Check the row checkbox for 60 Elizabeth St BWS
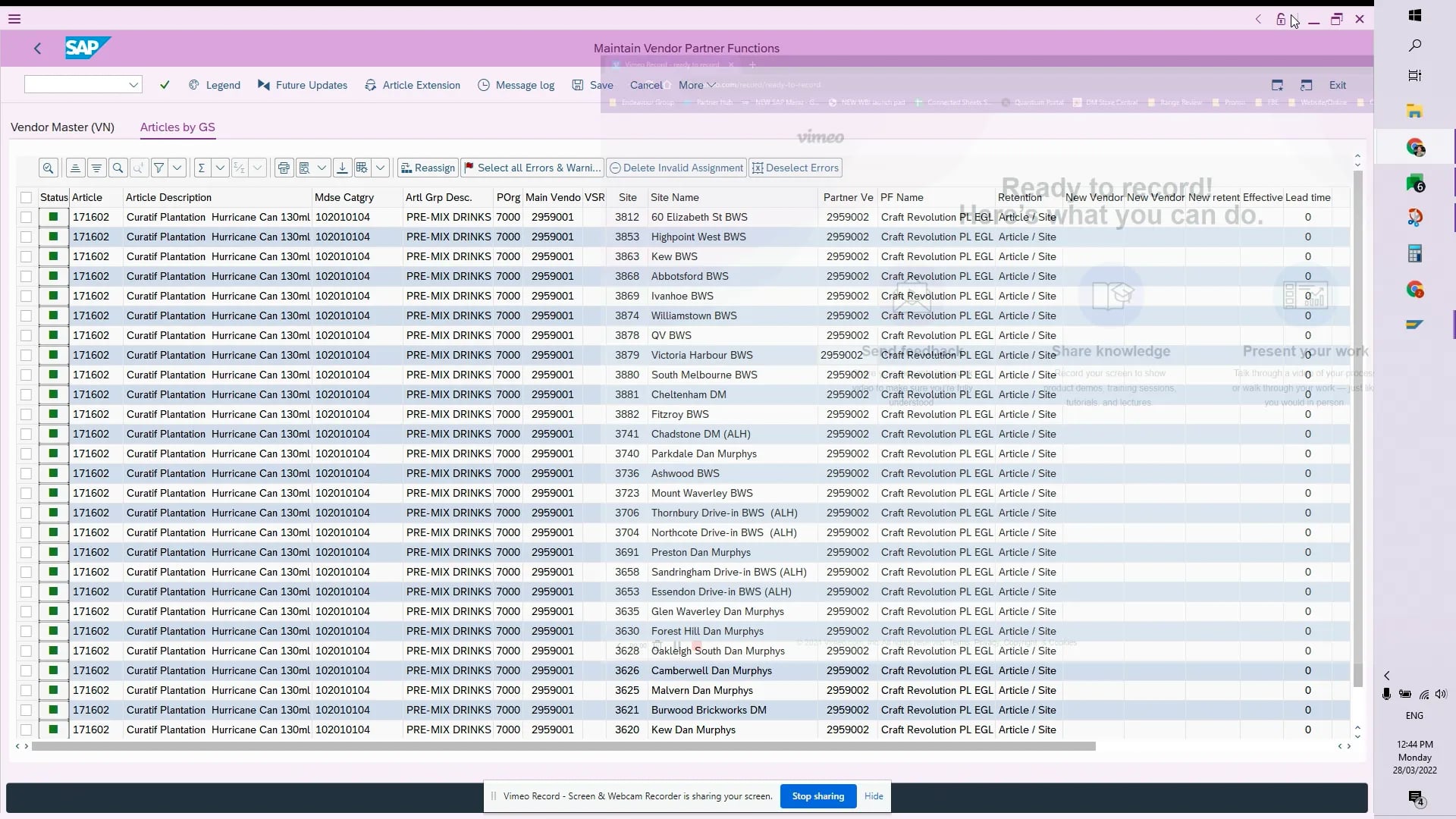The width and height of the screenshot is (1456, 819). tap(26, 217)
